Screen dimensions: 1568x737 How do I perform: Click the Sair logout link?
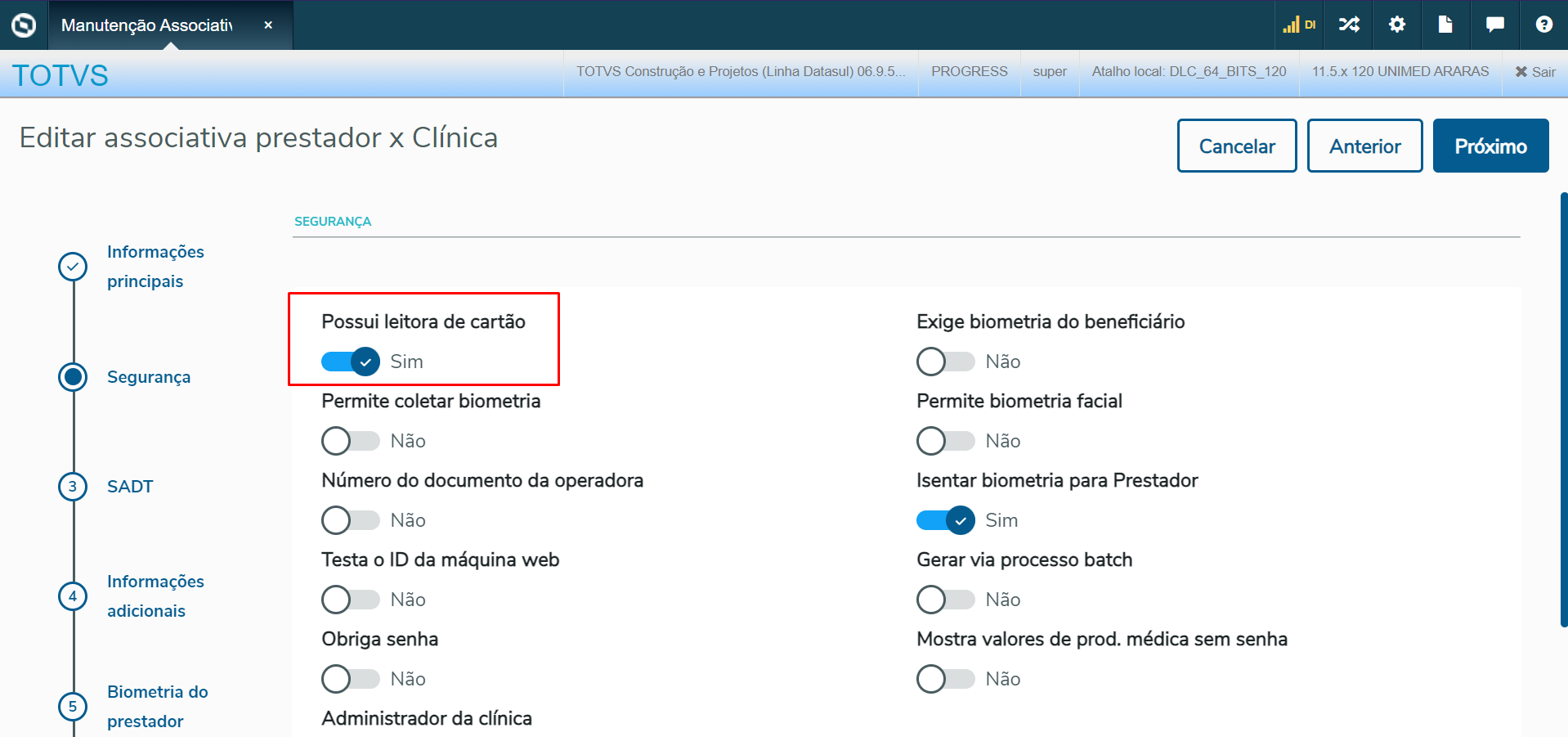click(x=1534, y=72)
